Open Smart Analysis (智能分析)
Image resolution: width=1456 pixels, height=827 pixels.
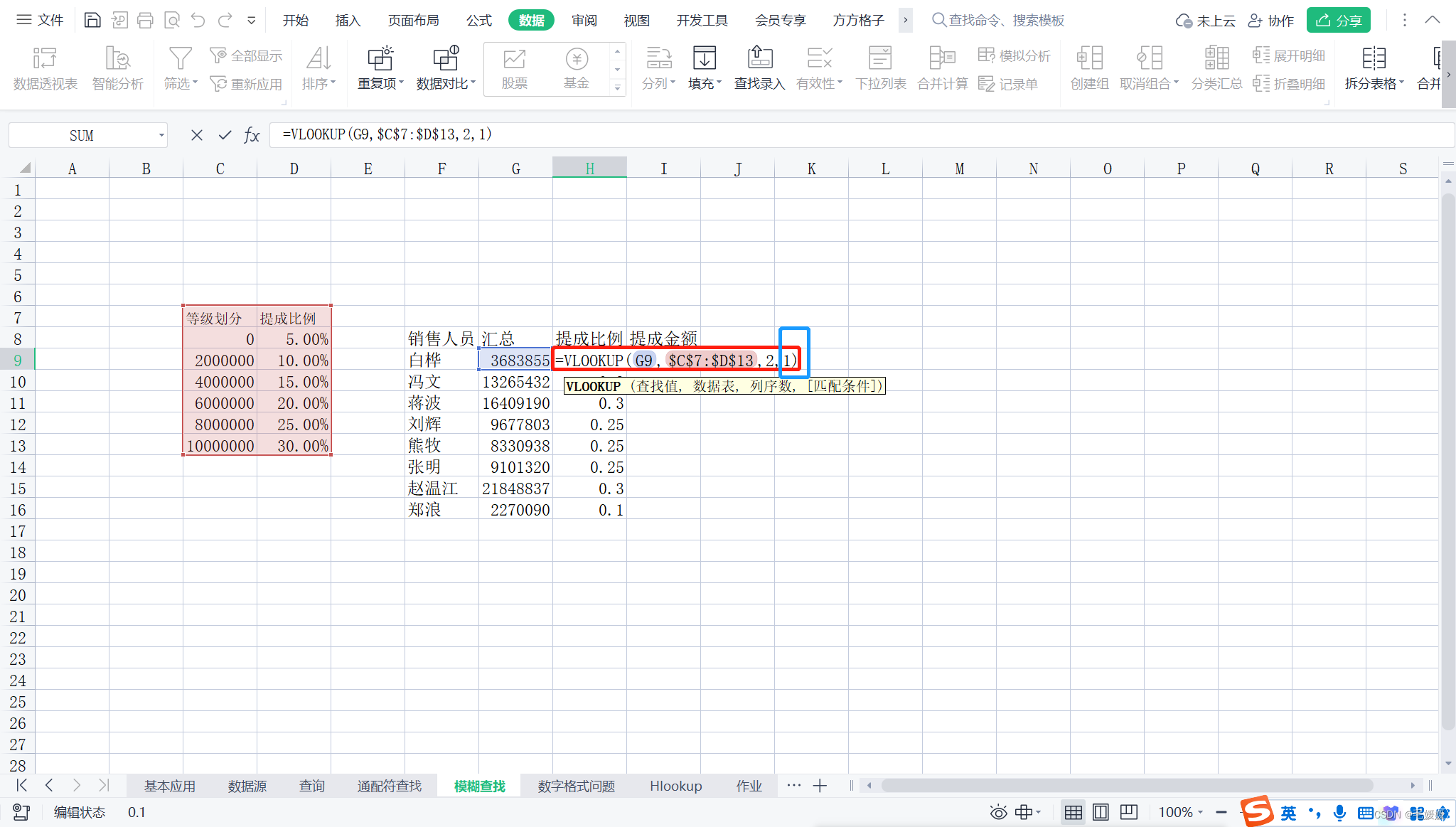(118, 68)
